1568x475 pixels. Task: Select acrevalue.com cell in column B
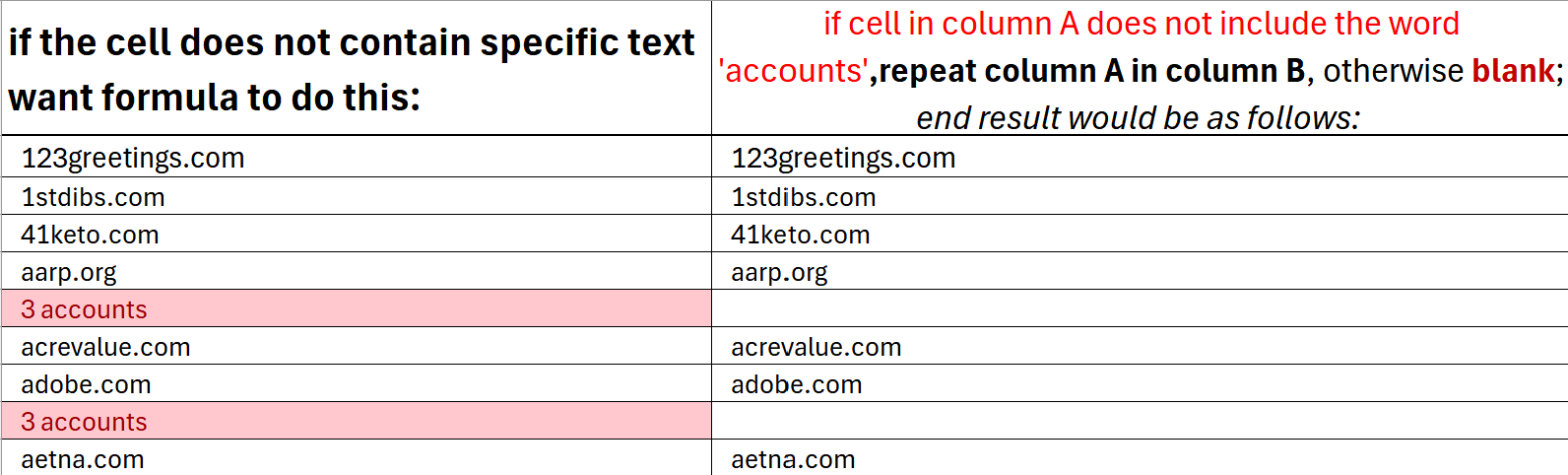click(1140, 346)
